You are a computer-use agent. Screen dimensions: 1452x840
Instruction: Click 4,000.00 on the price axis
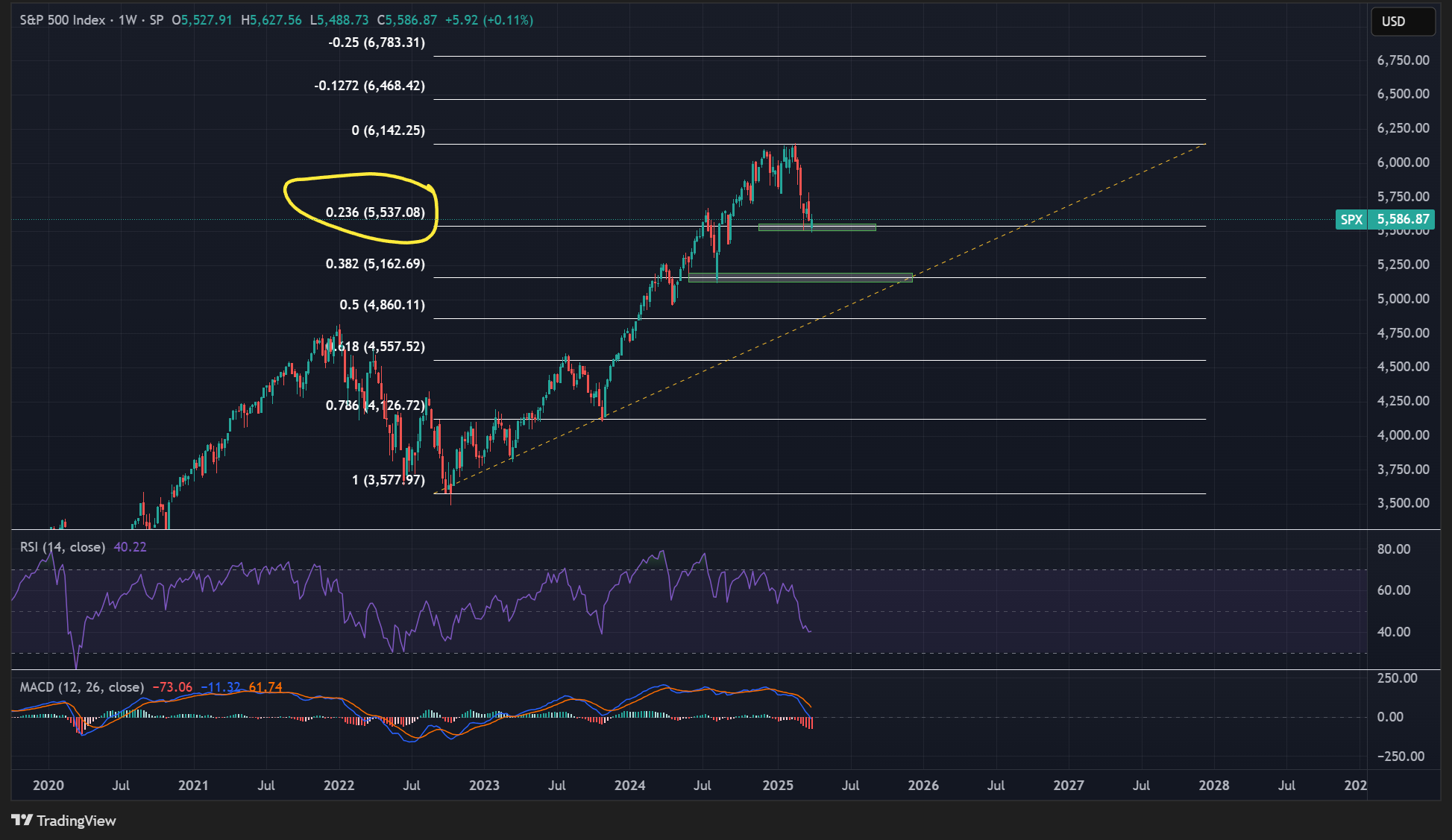(x=1403, y=435)
